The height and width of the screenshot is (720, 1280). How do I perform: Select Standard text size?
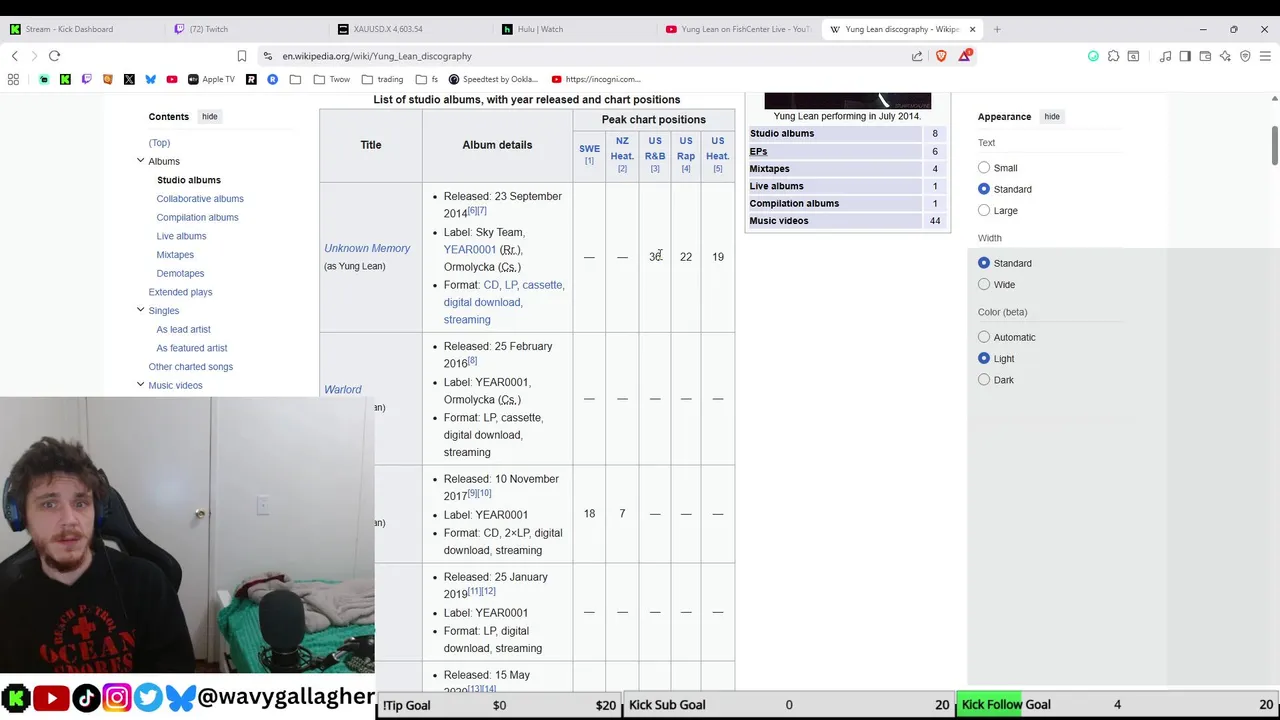pos(984,189)
